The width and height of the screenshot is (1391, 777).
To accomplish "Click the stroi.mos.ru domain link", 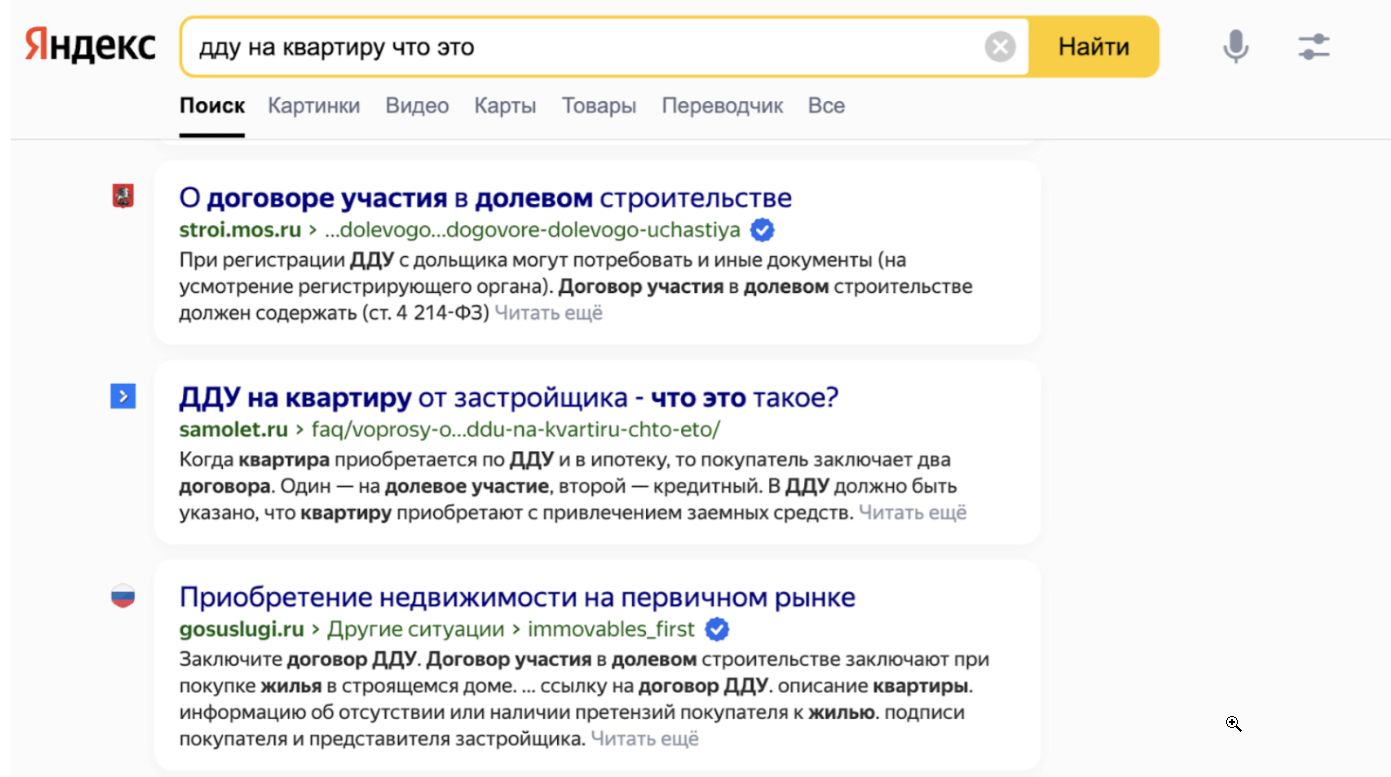I will click(240, 230).
